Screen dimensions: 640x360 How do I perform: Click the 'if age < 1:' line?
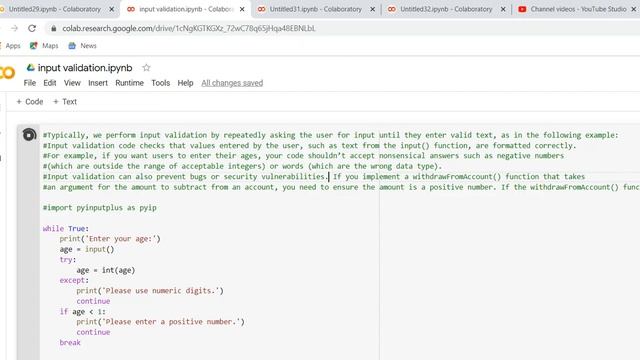click(82, 311)
